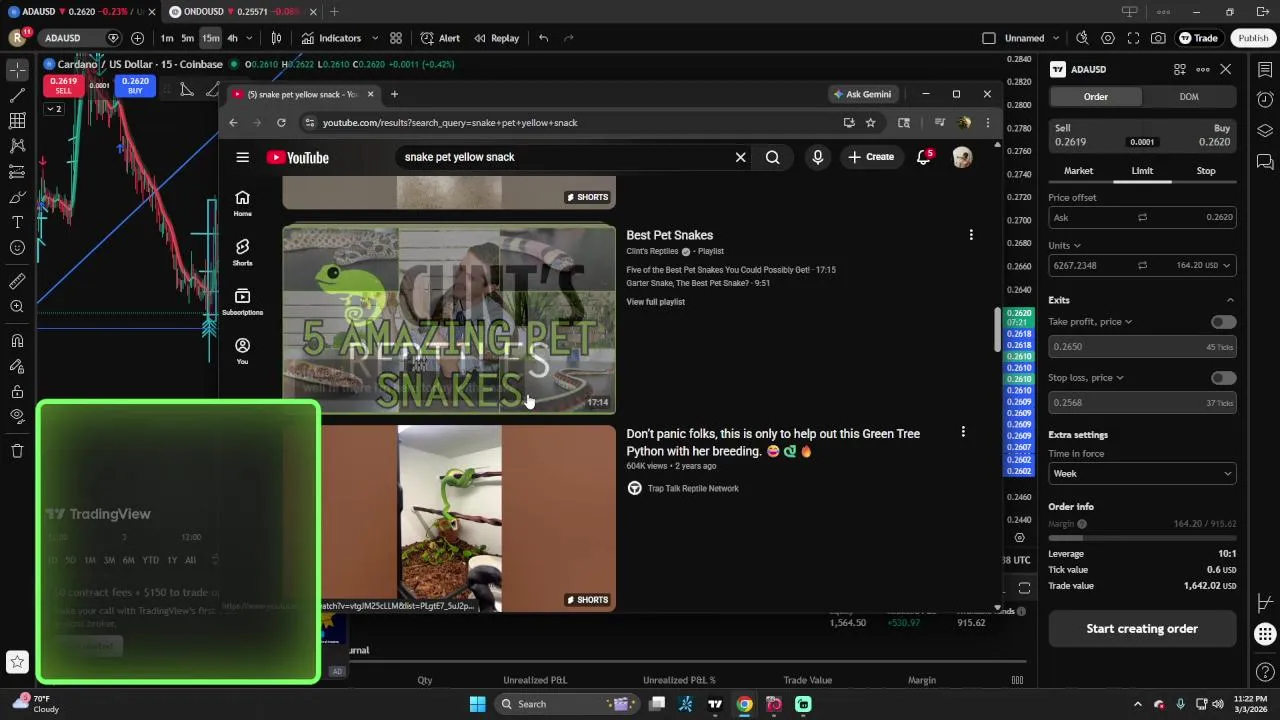Open the alerts clock icon on right sidebar
This screenshot has height=720, width=1280.
coord(1265,100)
